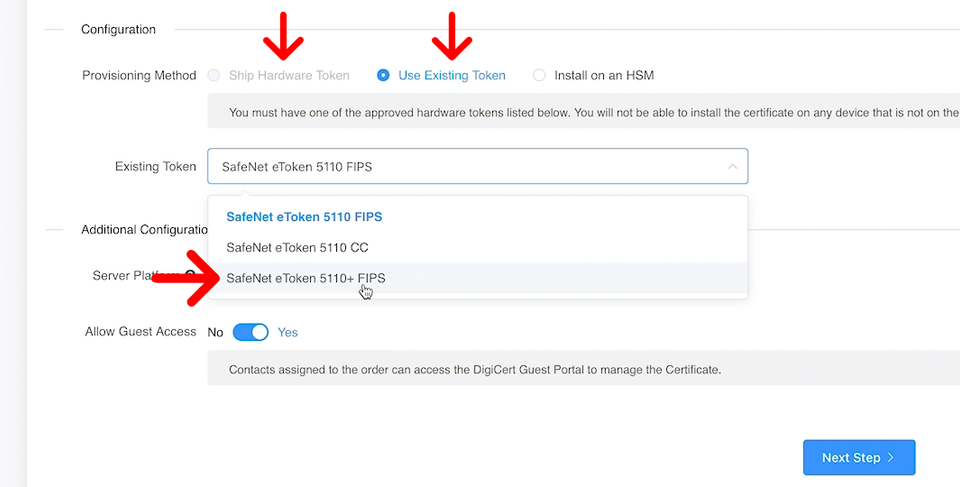The height and width of the screenshot is (487, 960).
Task: Click the Server Platform help icon
Action: coord(189,276)
